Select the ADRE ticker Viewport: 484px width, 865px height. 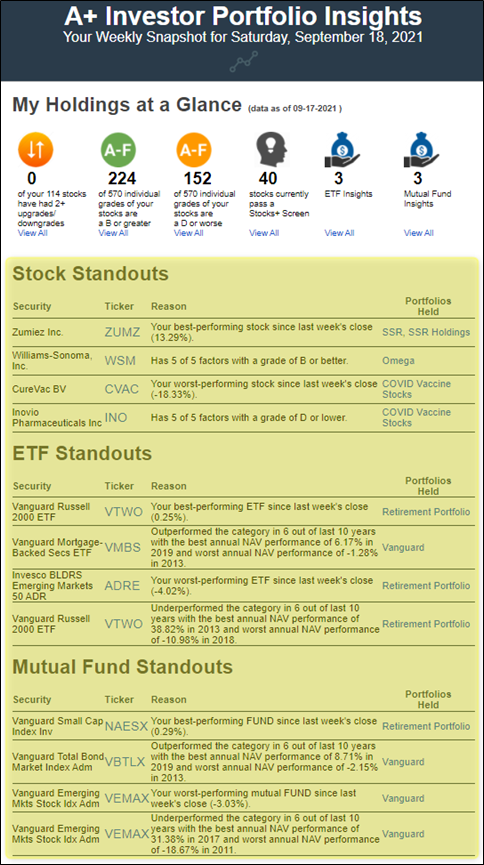pyautogui.click(x=122, y=585)
